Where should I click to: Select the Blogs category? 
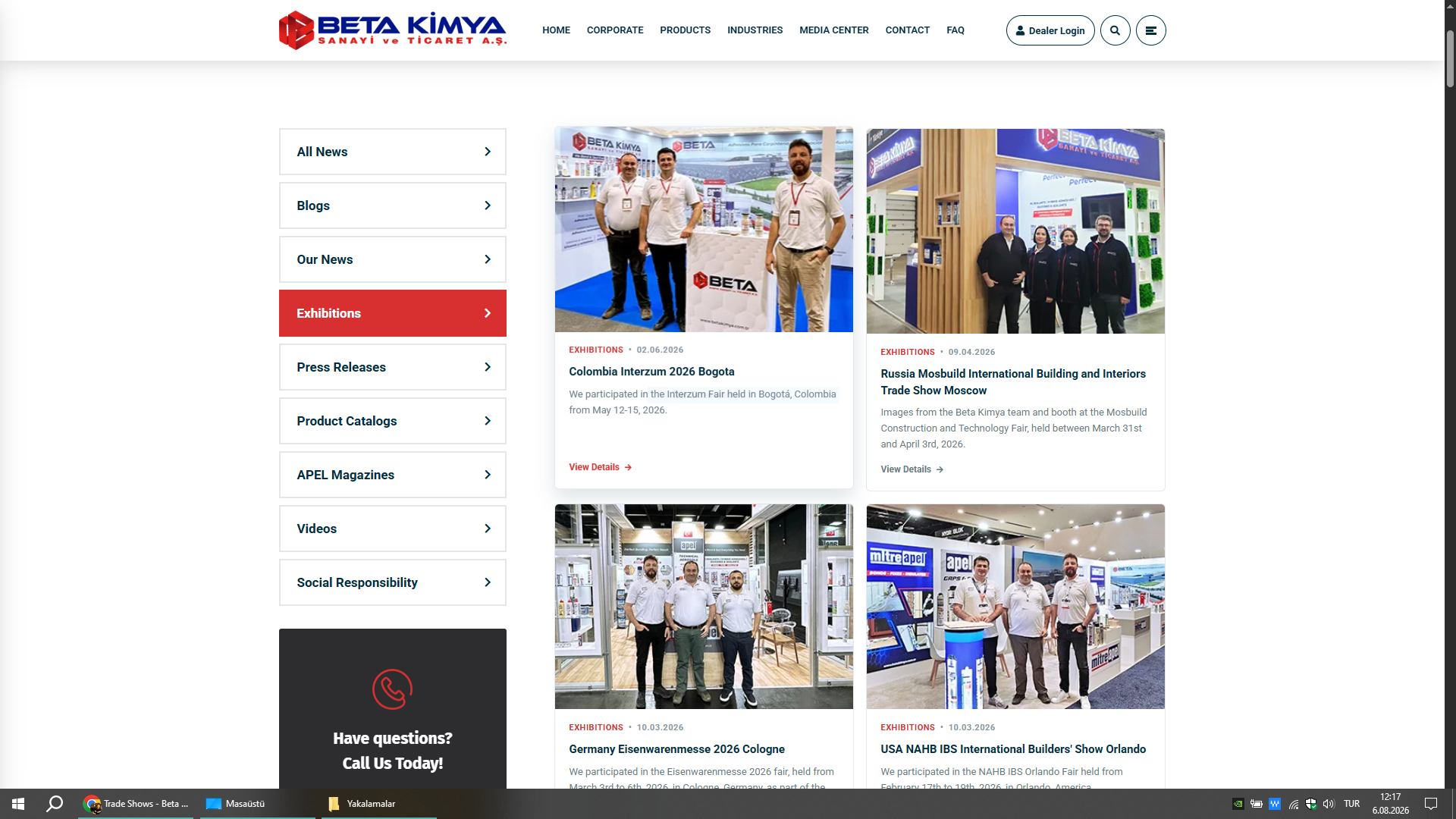[x=392, y=206]
